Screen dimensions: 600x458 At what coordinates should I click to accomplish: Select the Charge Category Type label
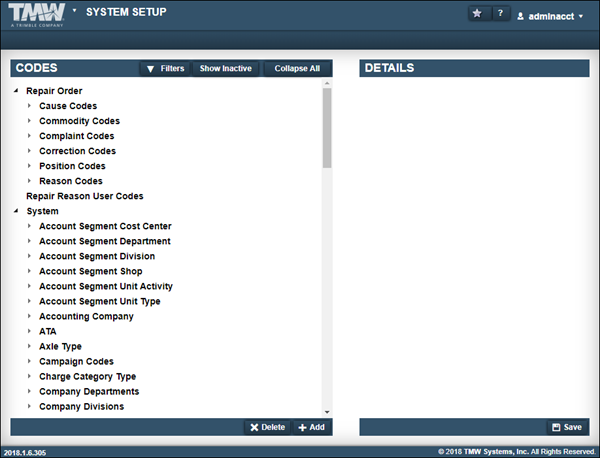(88, 377)
